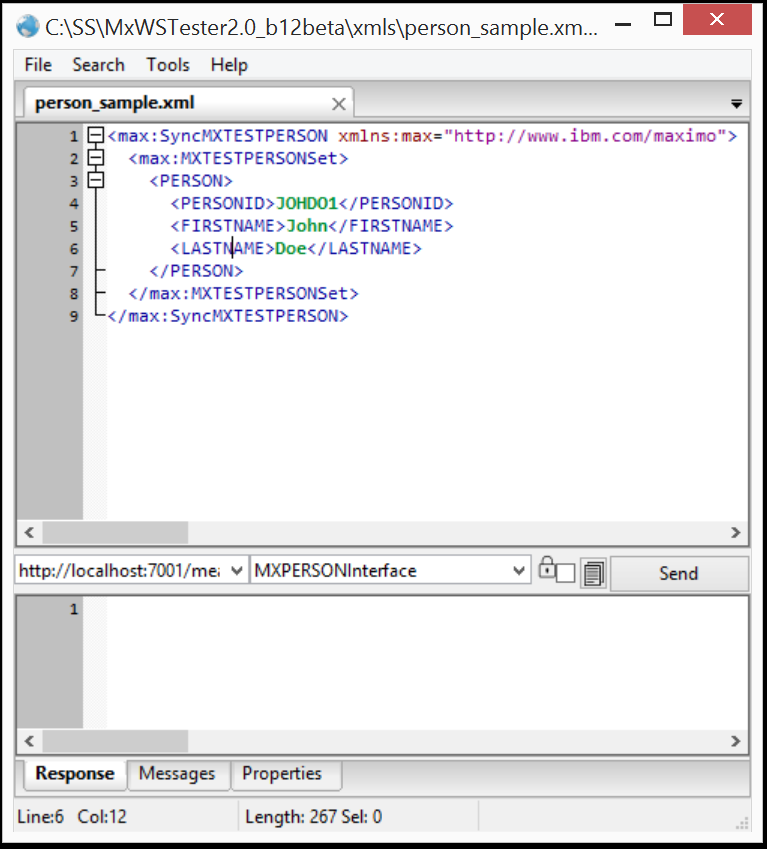
Task: Maximize the MxWSTester window
Action: tap(663, 20)
